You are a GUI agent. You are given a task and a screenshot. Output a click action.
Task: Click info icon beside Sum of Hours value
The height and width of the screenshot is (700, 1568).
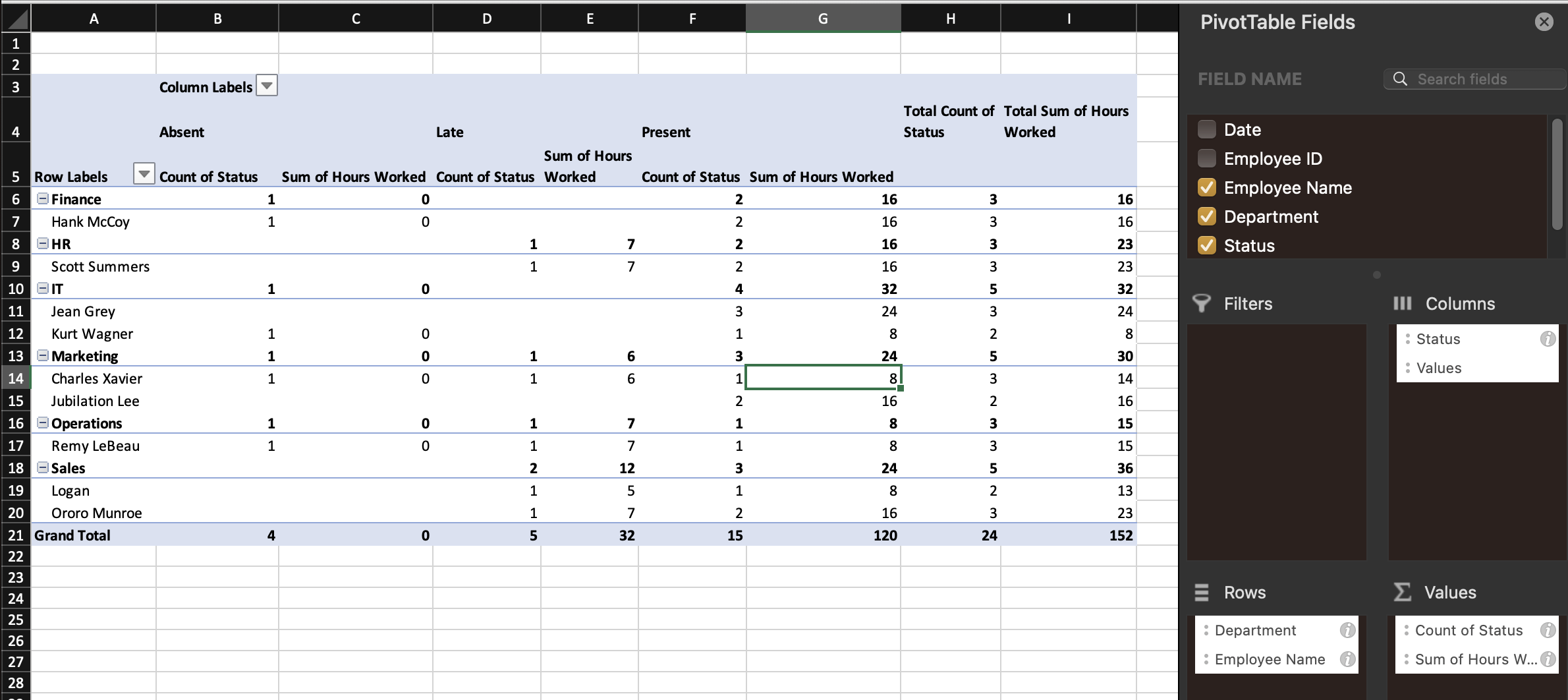coord(1548,659)
